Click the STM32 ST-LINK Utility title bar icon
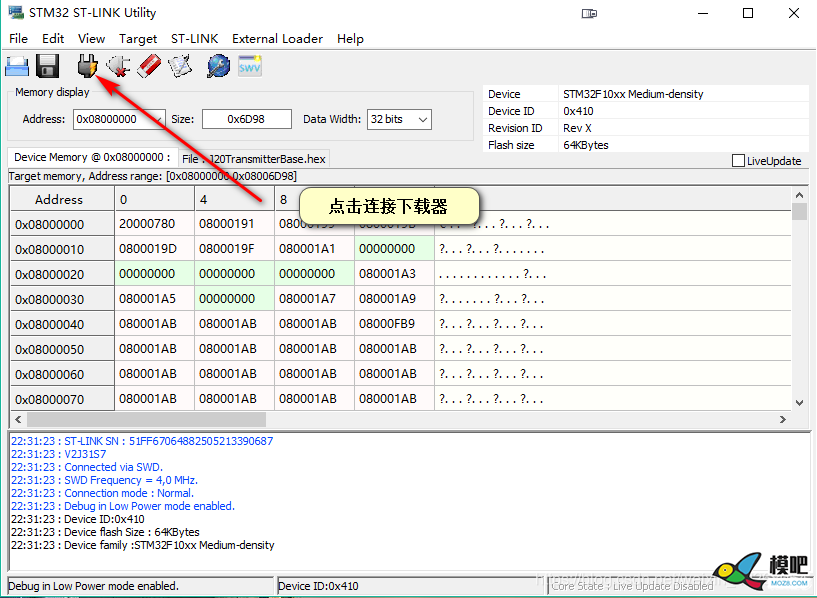Viewport: 817px width, 598px height. click(x=16, y=13)
